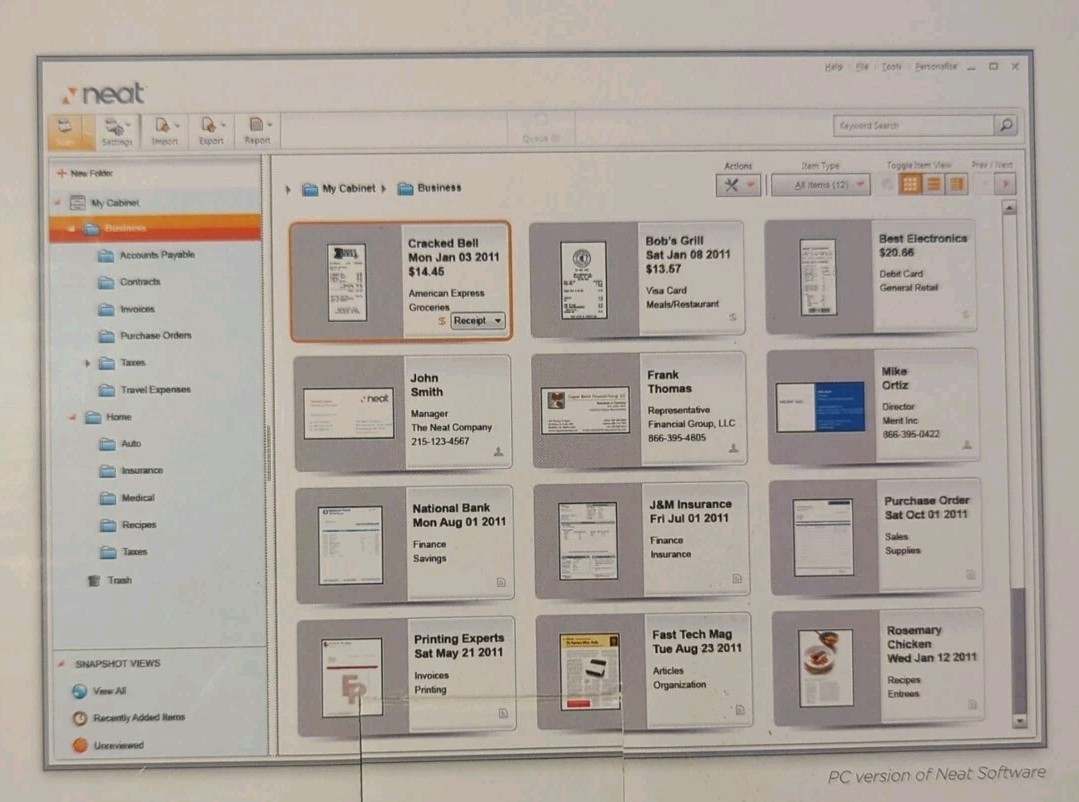1079x802 pixels.
Task: Click the document icon on Fast Tech Mag card
Action: pos(740,710)
